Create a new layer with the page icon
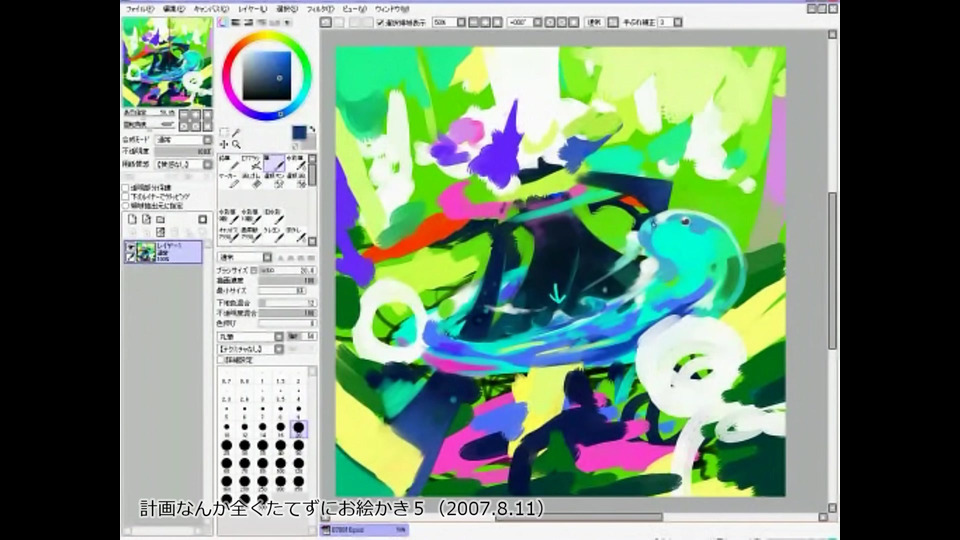 [132, 219]
